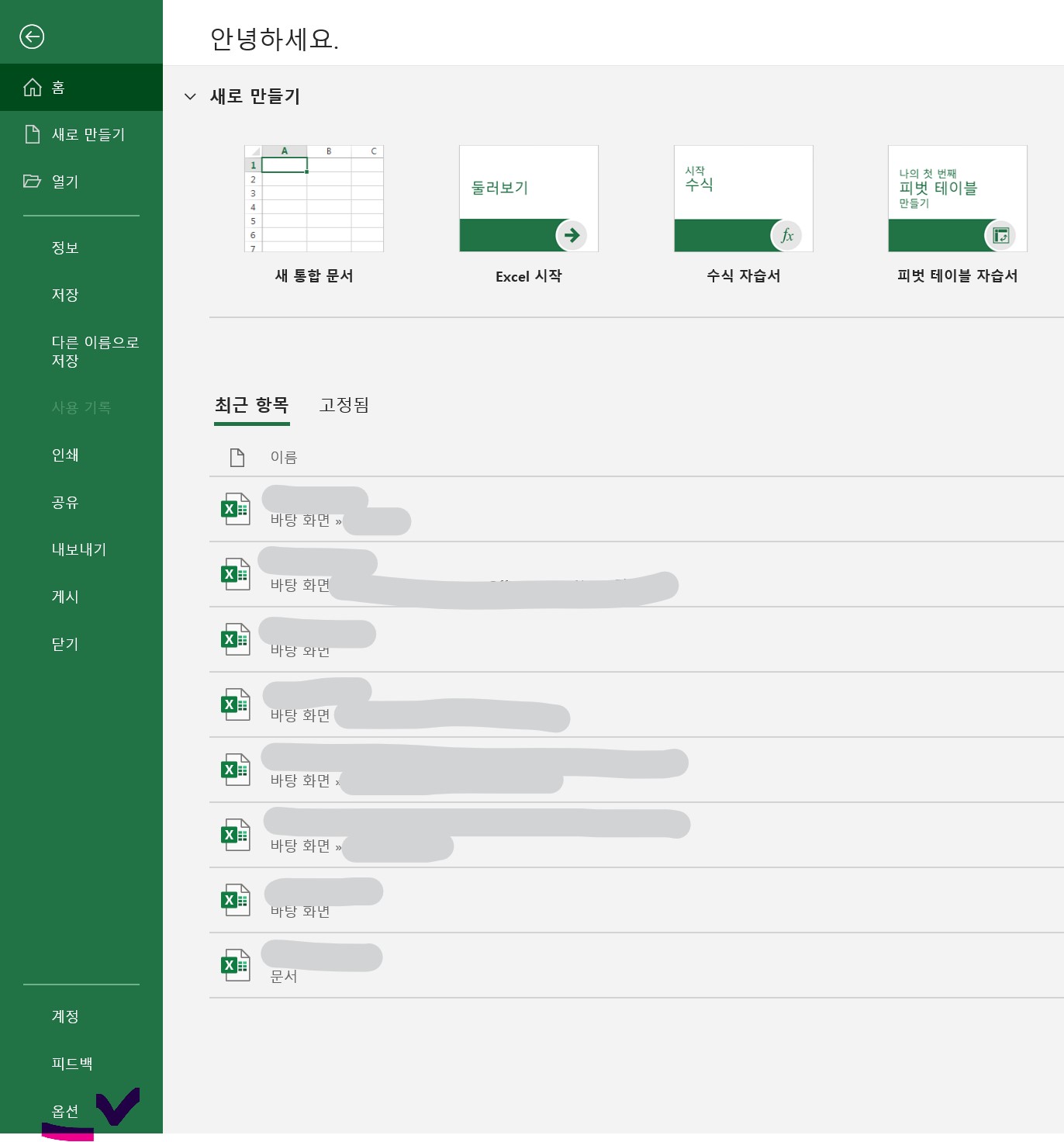
Task: Sort the file list by 이름 header
Action: coord(284,458)
